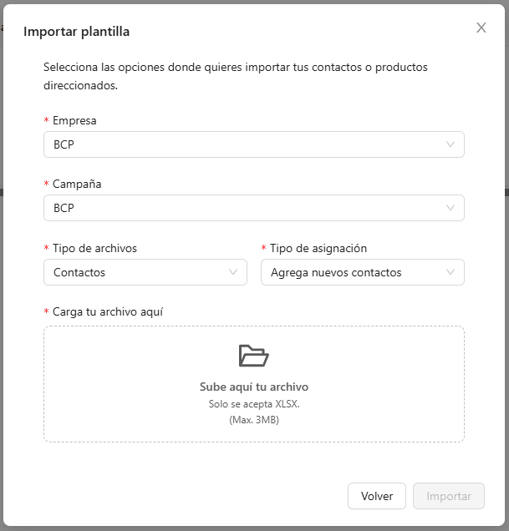Expand the Empresa dropdown arrow
509x531 pixels.
[x=450, y=145]
